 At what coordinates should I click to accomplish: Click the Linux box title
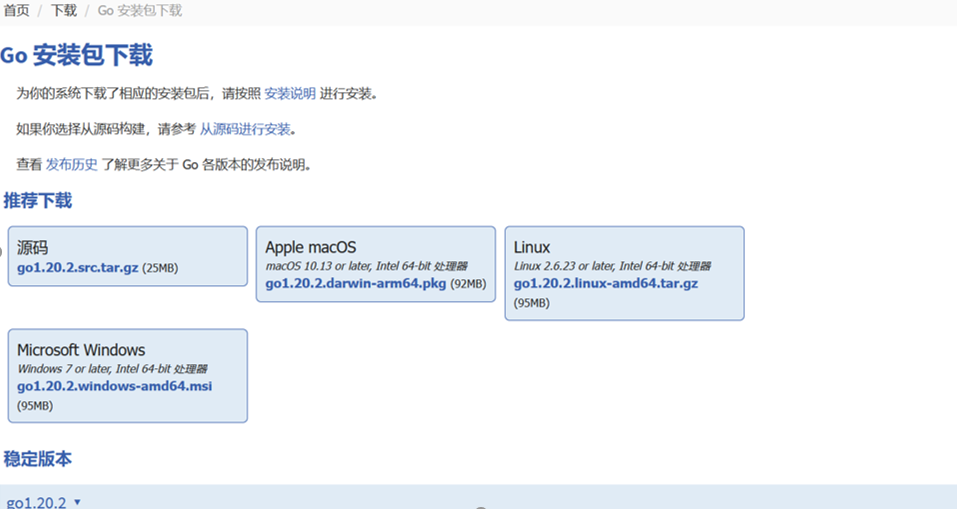point(532,247)
